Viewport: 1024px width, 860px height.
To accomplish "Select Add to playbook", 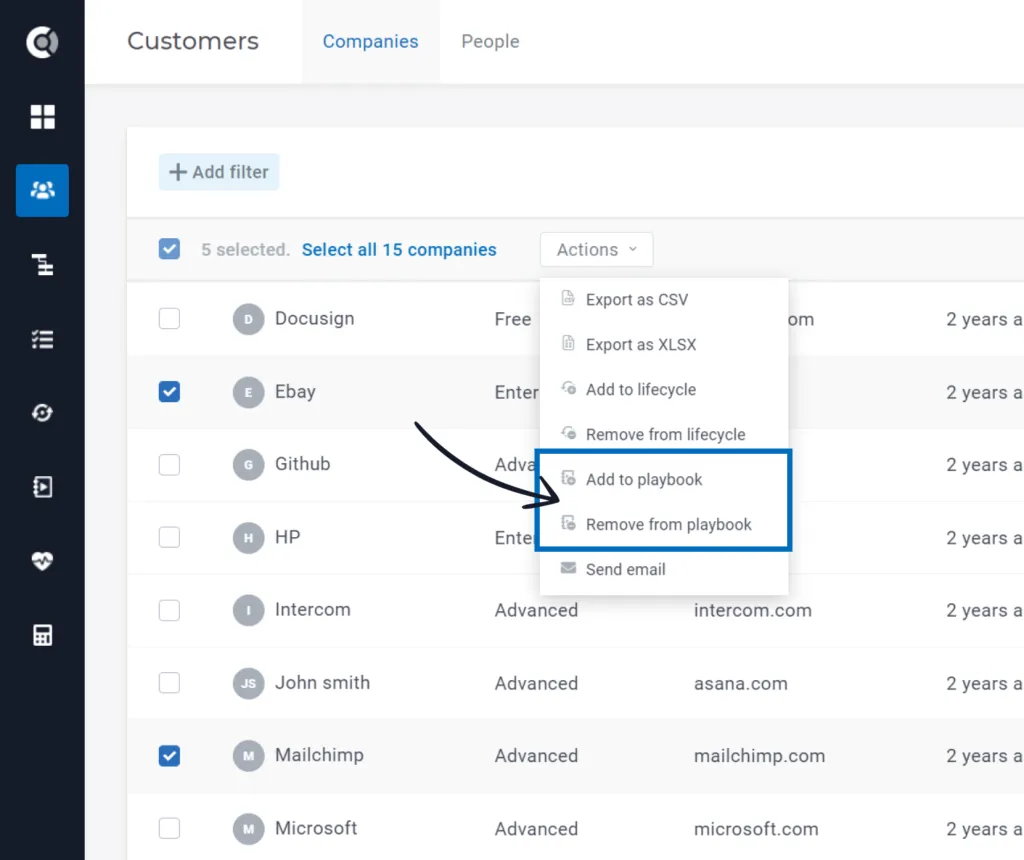I will click(x=664, y=480).
